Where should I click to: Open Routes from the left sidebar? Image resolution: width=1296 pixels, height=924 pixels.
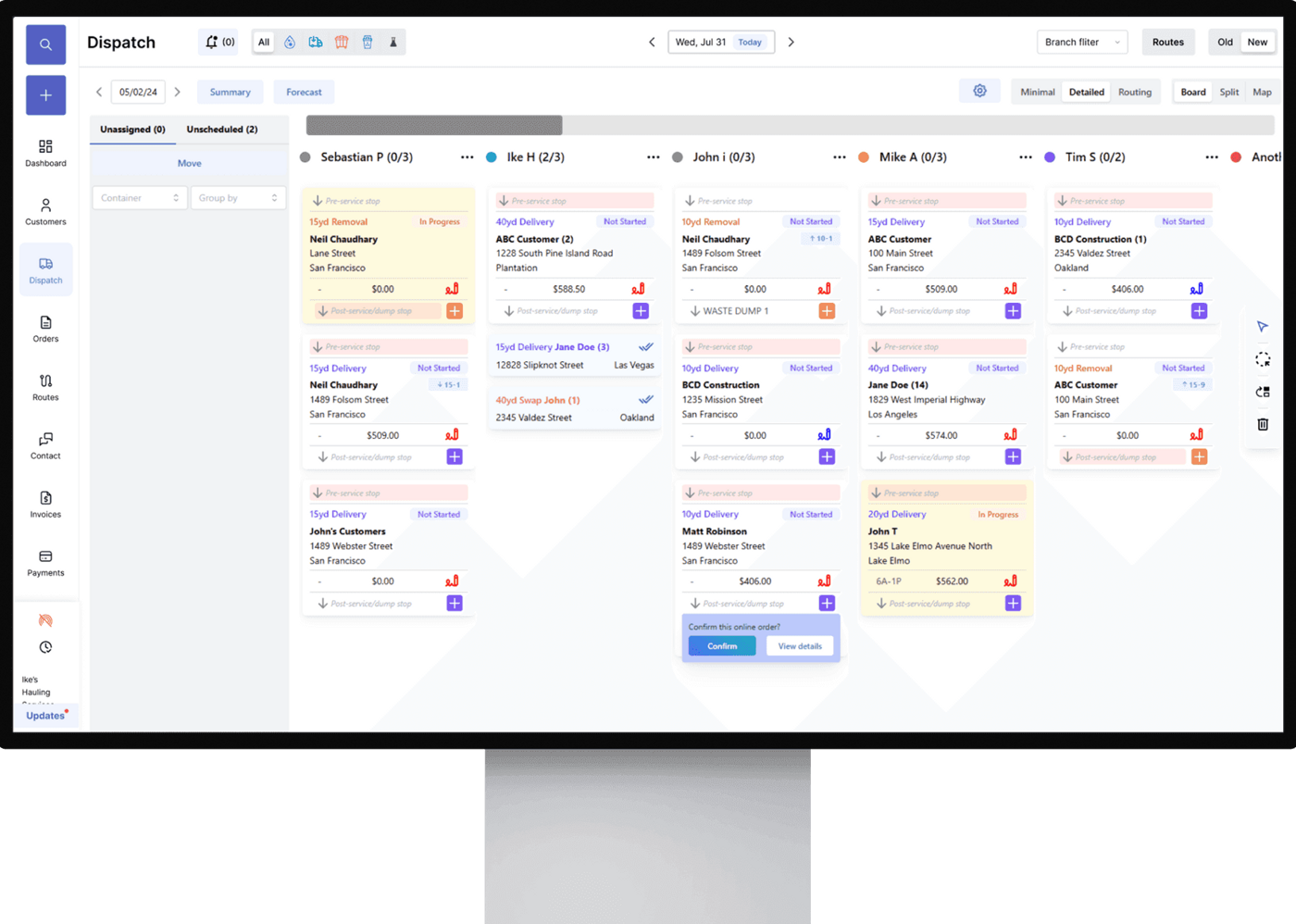point(45,387)
